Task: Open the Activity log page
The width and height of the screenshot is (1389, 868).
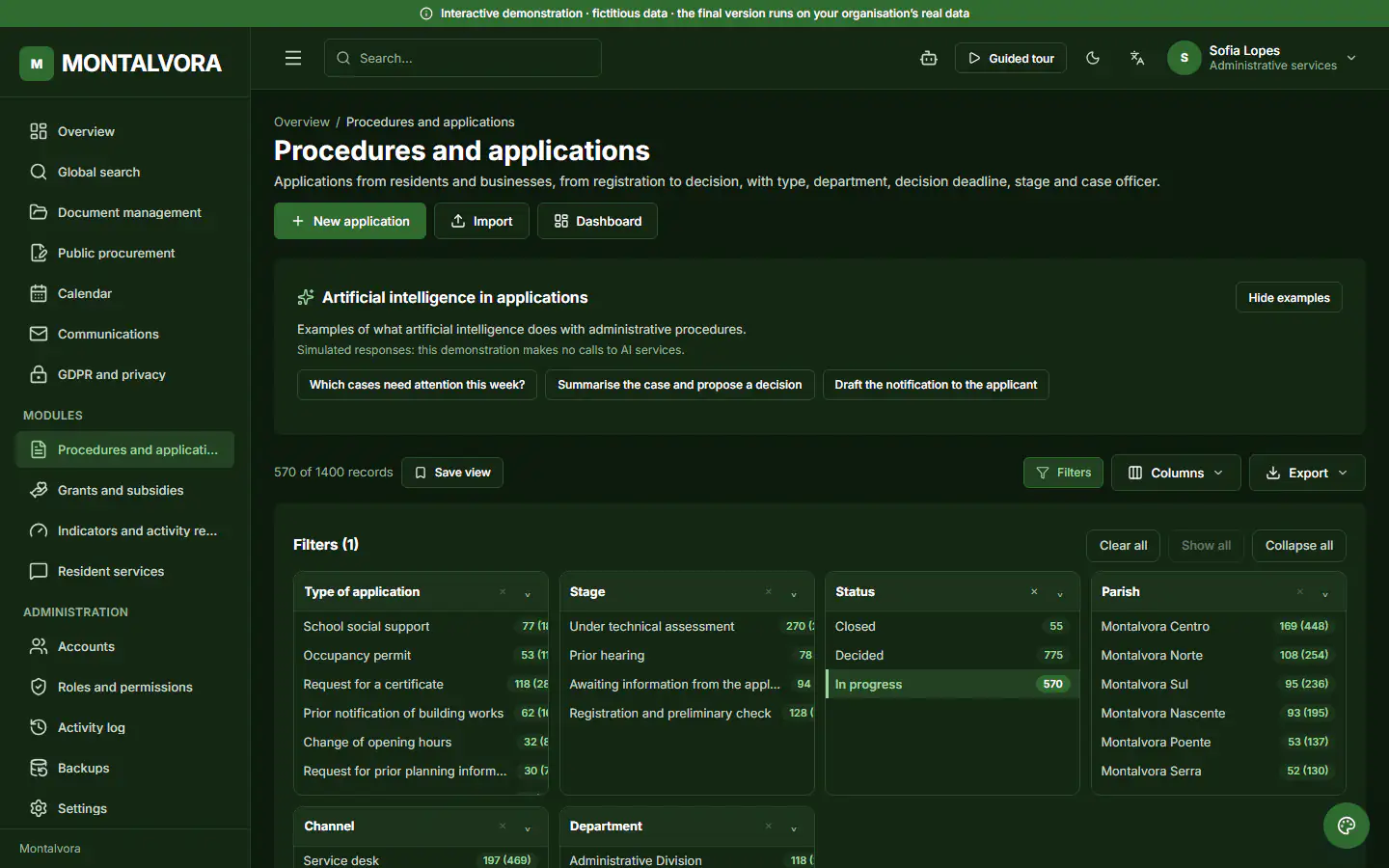Action: click(125, 727)
